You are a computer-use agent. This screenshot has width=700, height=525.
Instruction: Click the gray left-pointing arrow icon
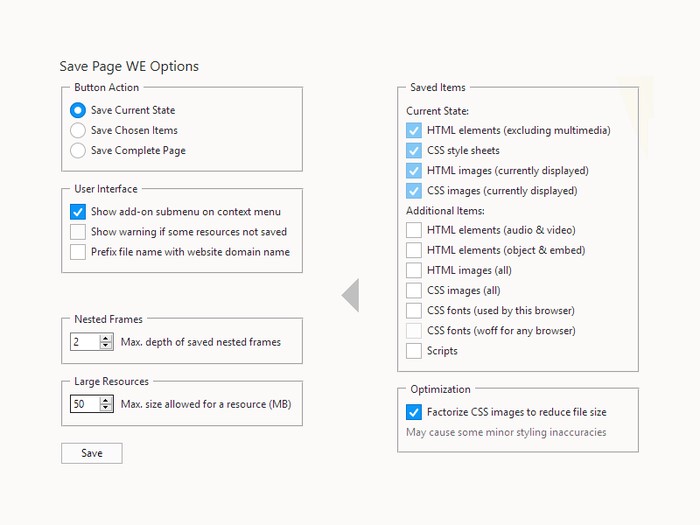point(350,295)
